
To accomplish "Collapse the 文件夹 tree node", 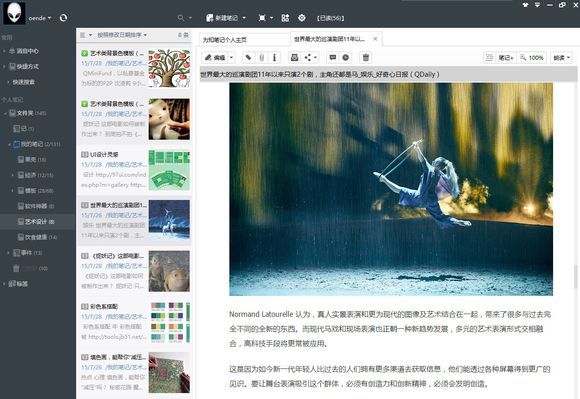I will [5, 113].
